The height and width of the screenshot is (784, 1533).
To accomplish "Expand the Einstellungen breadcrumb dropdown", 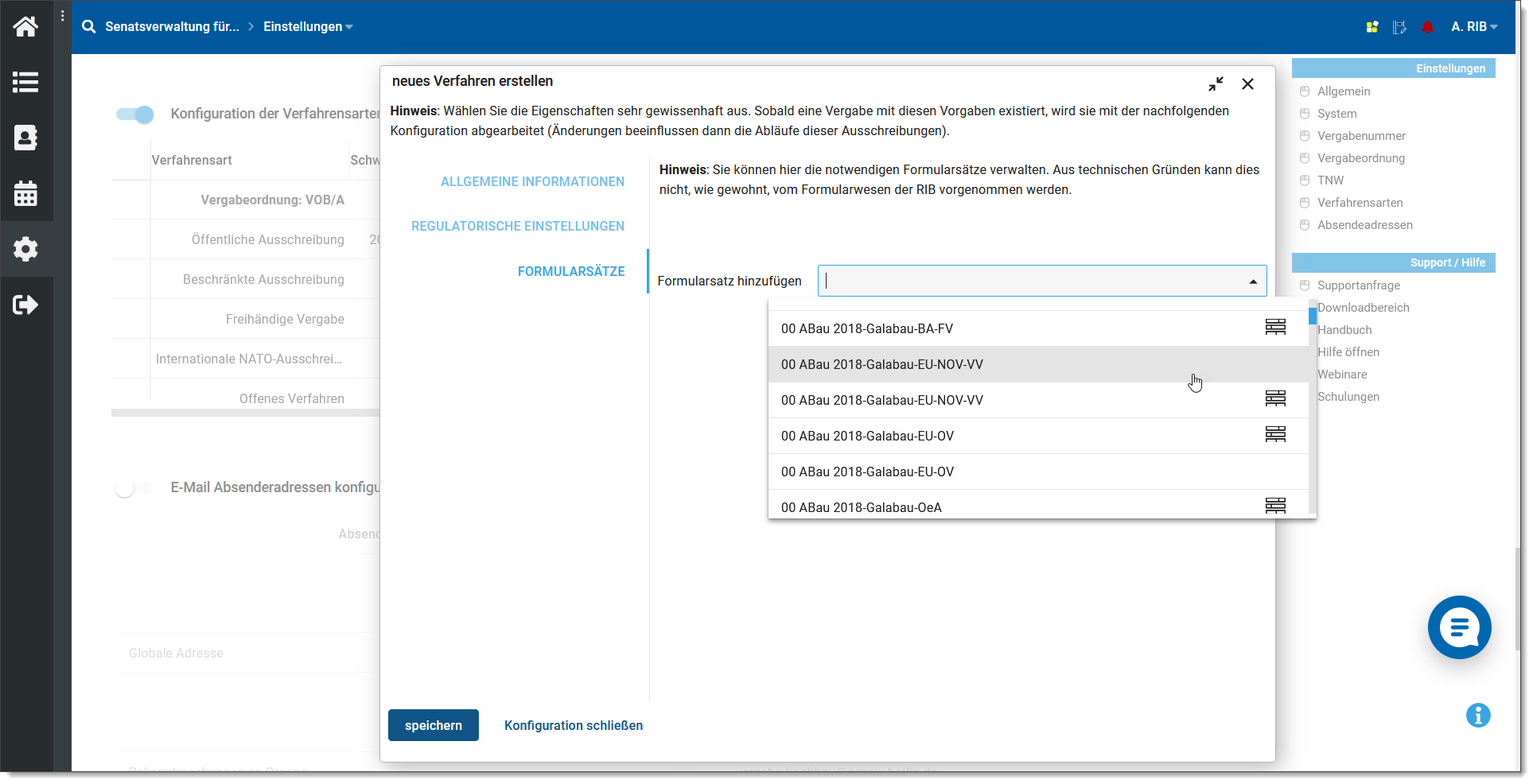I will [x=308, y=27].
